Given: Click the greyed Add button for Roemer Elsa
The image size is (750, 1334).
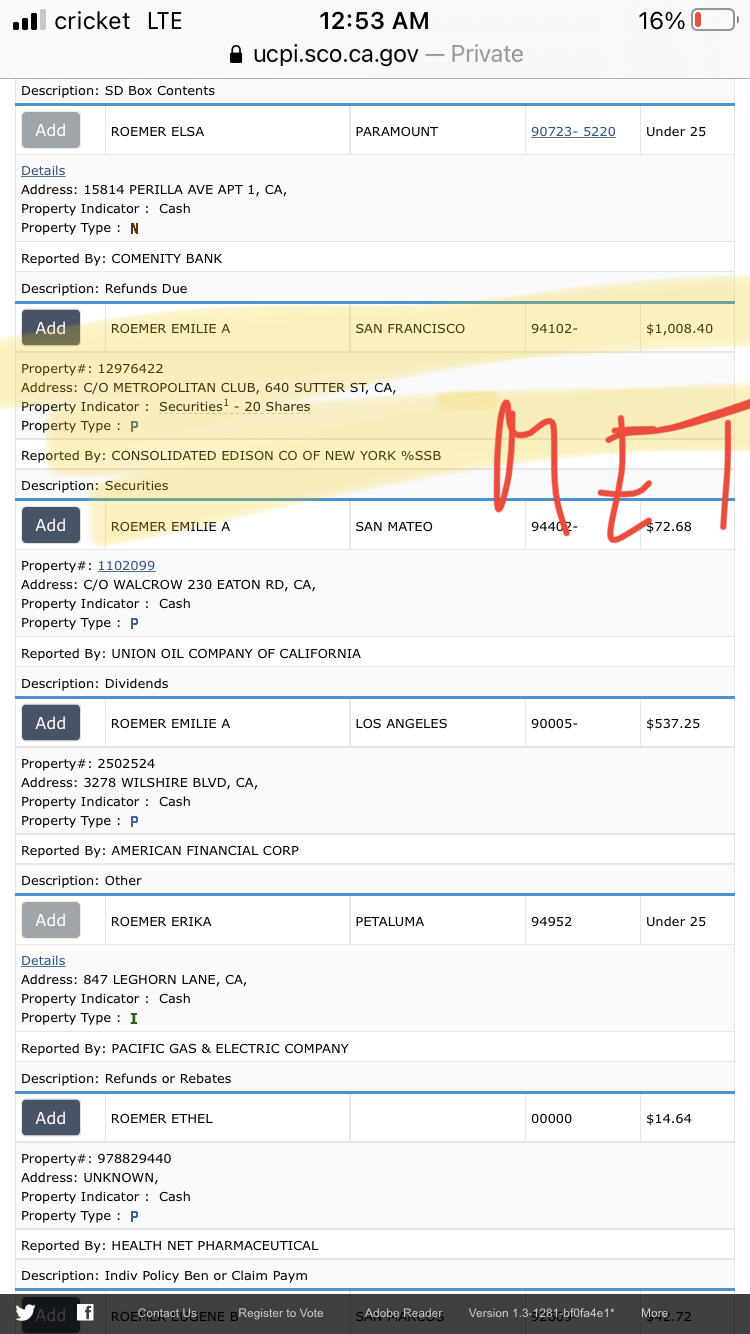Looking at the screenshot, I should [x=51, y=130].
